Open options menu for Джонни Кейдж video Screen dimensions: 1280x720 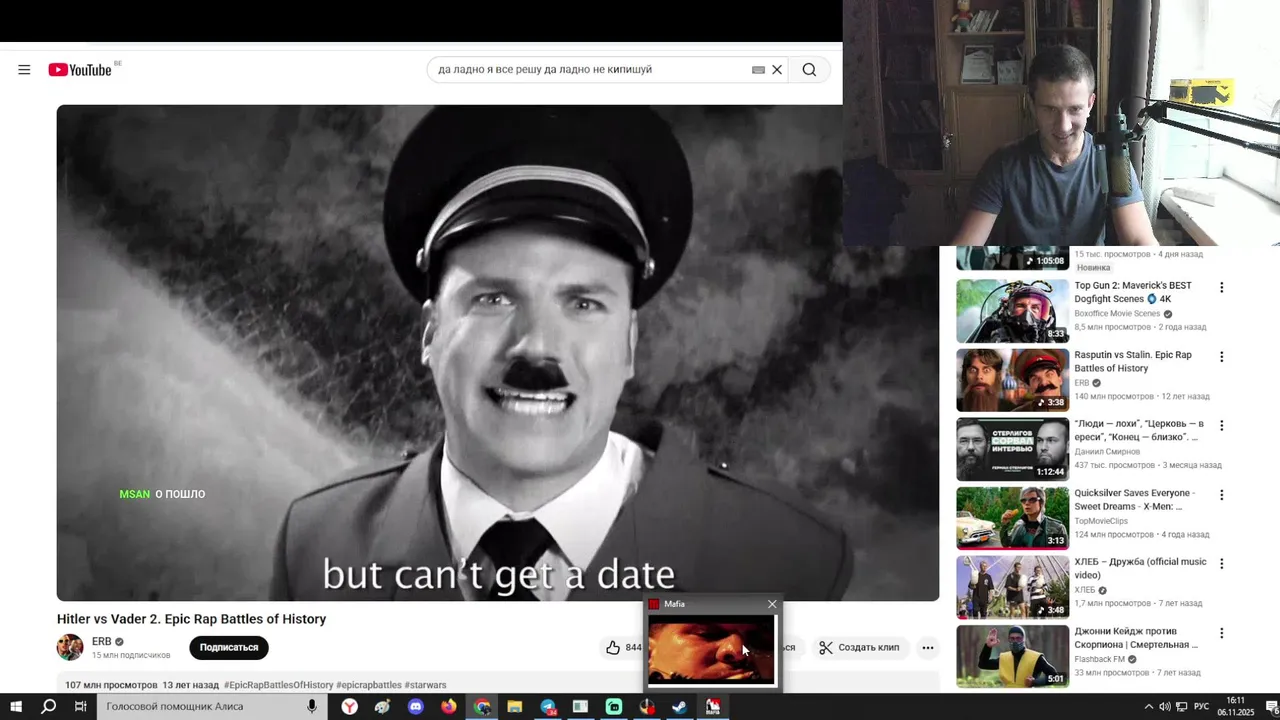point(1221,633)
